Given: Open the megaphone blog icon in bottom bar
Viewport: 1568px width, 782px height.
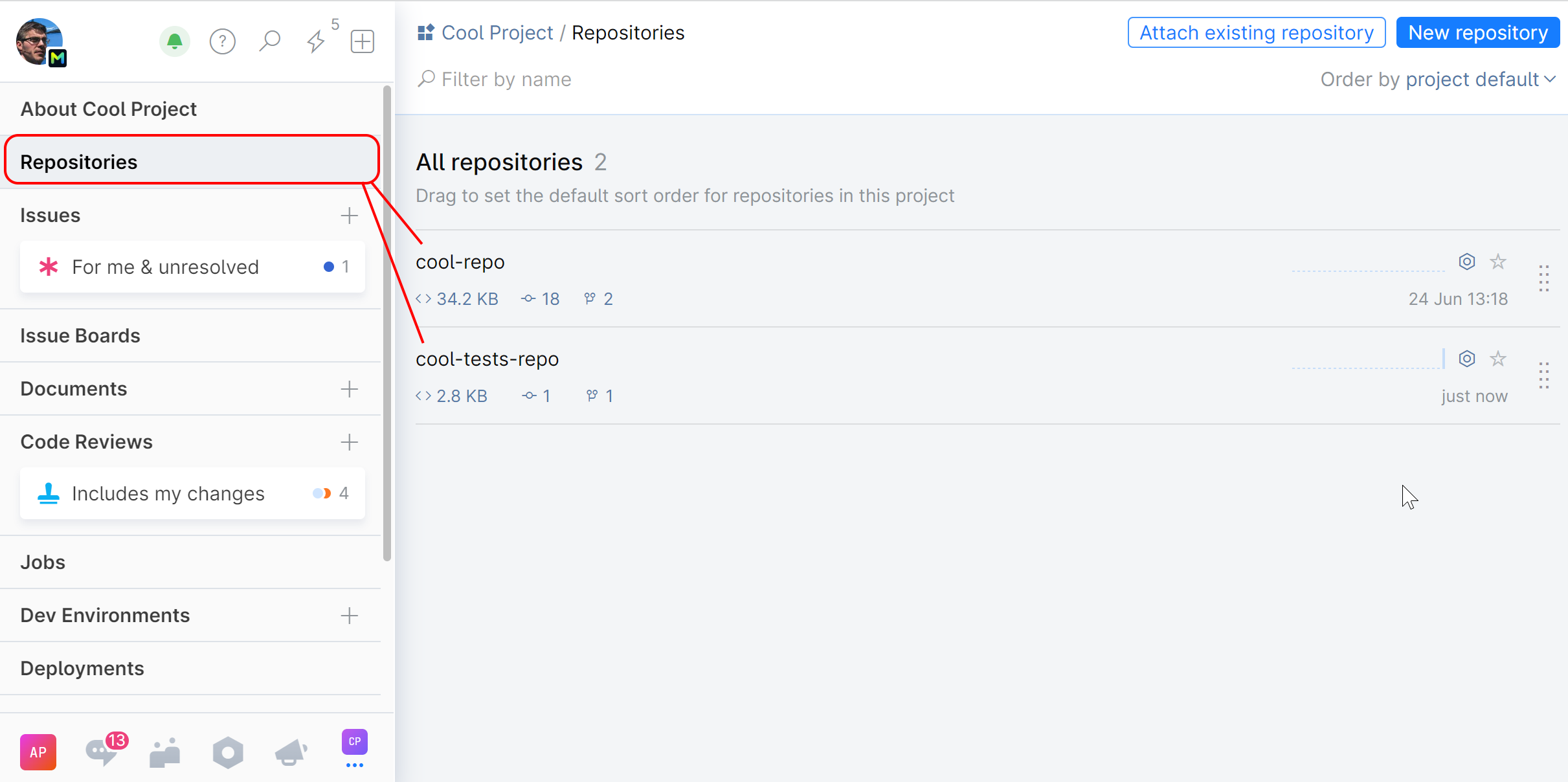Looking at the screenshot, I should coord(291,752).
